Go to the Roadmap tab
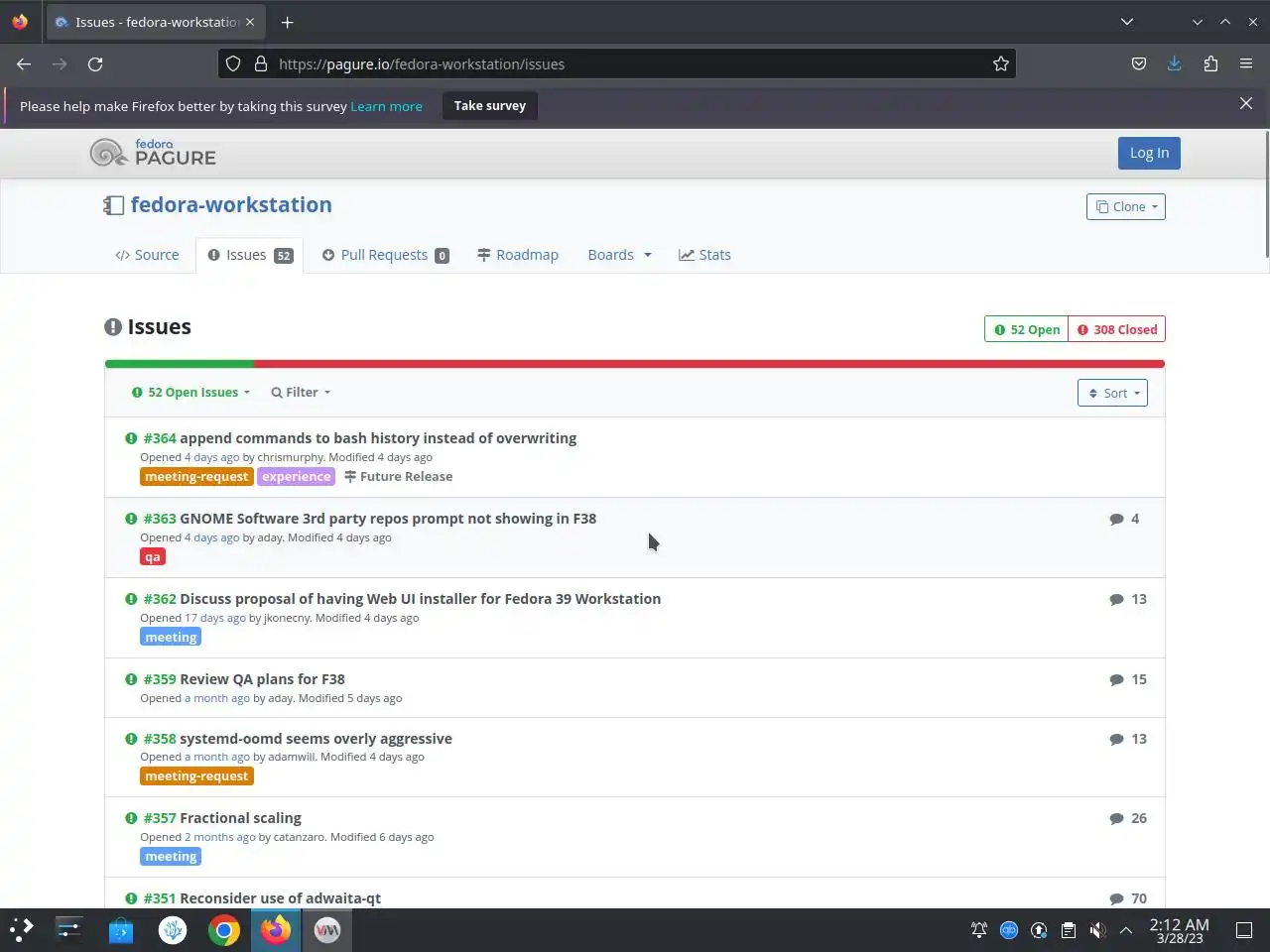 pos(518,255)
